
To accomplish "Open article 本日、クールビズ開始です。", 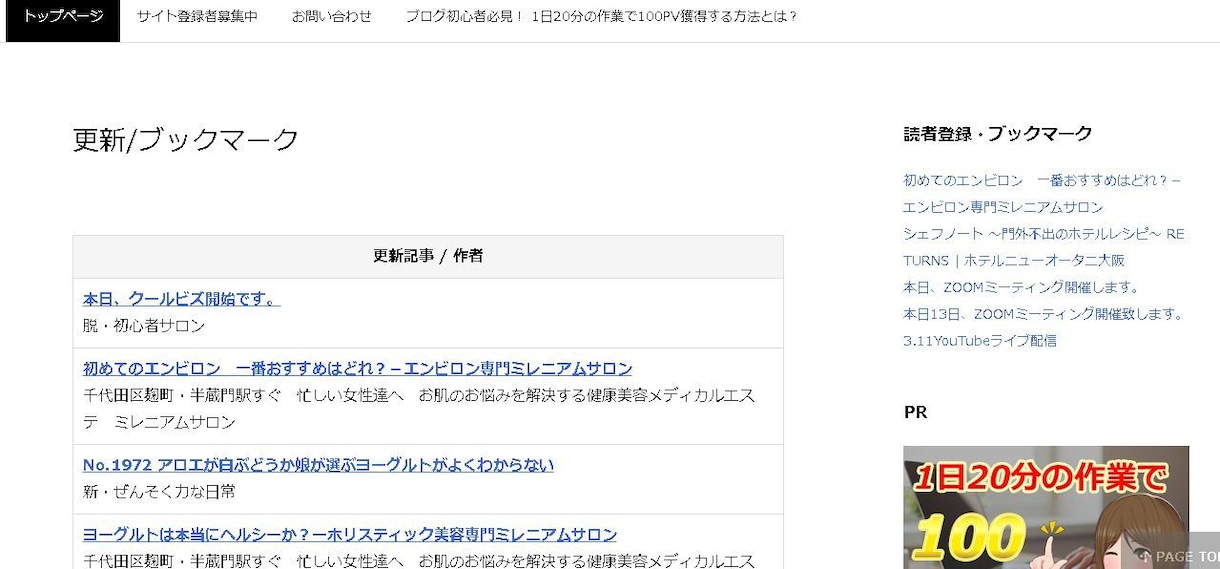I will 182,299.
